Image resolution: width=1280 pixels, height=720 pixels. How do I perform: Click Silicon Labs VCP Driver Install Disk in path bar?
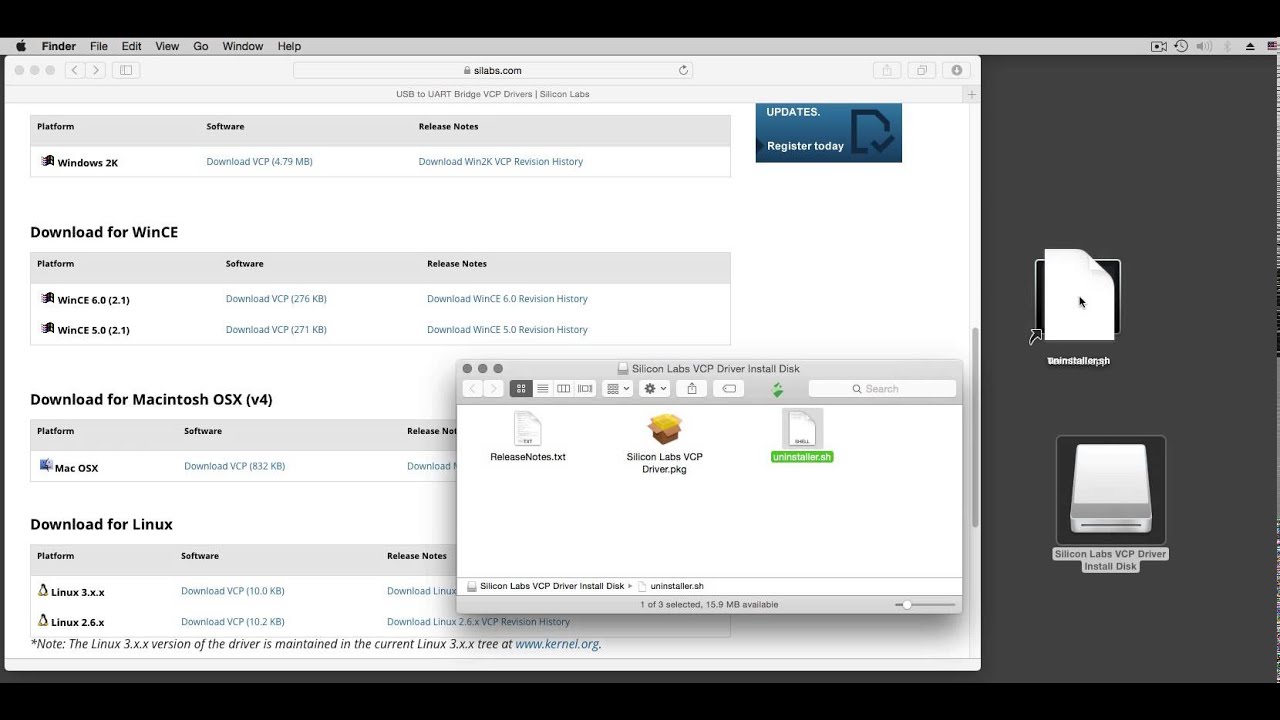point(545,586)
